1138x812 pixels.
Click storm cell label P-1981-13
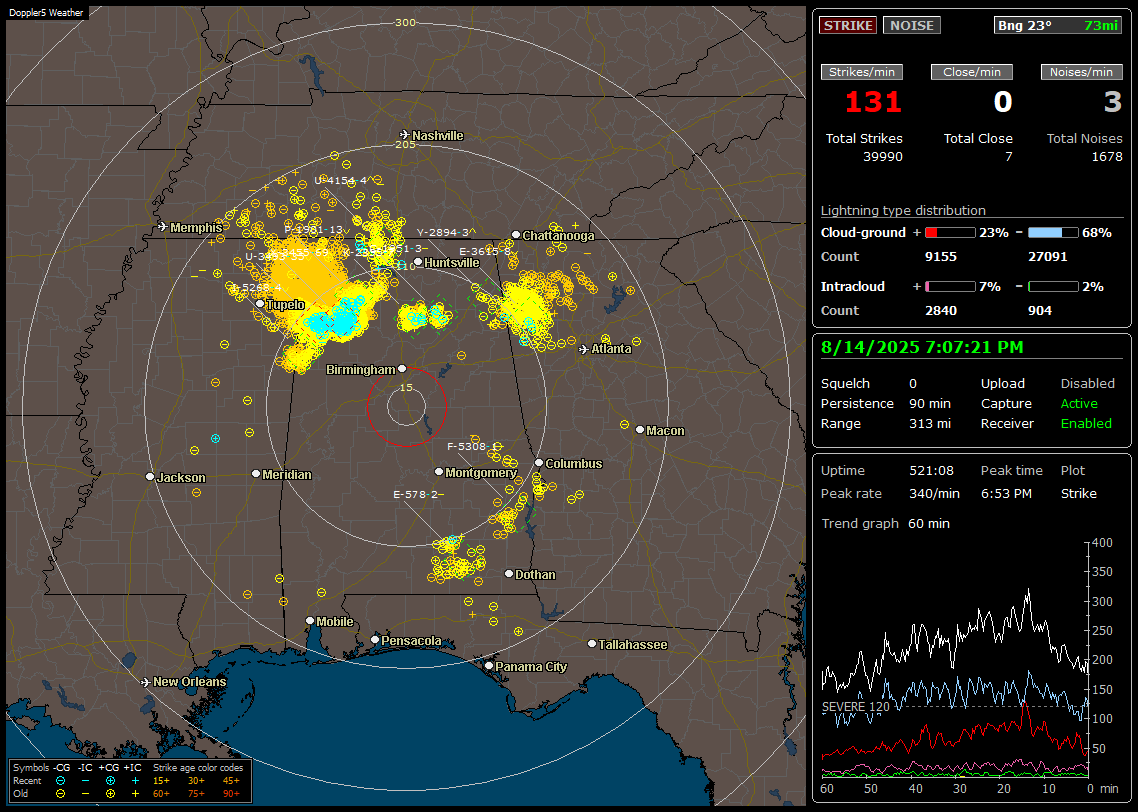point(314,229)
